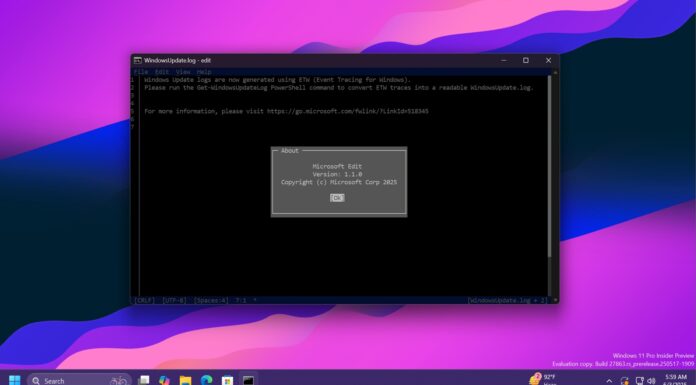Screen dimensions: 696x385
Task: Click the CRLF line ending indicator
Action: click(x=144, y=300)
